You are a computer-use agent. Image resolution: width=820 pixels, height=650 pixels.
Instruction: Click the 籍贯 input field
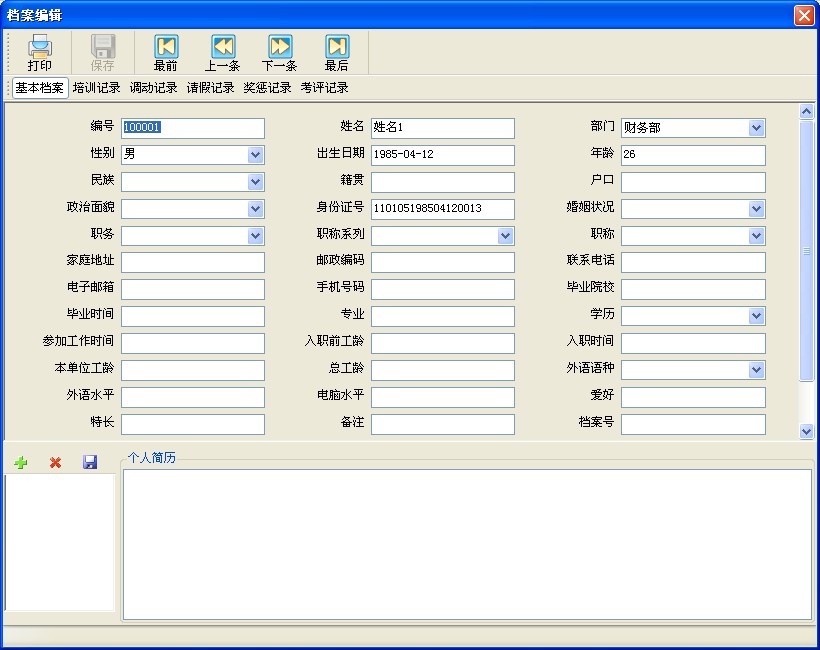click(443, 182)
